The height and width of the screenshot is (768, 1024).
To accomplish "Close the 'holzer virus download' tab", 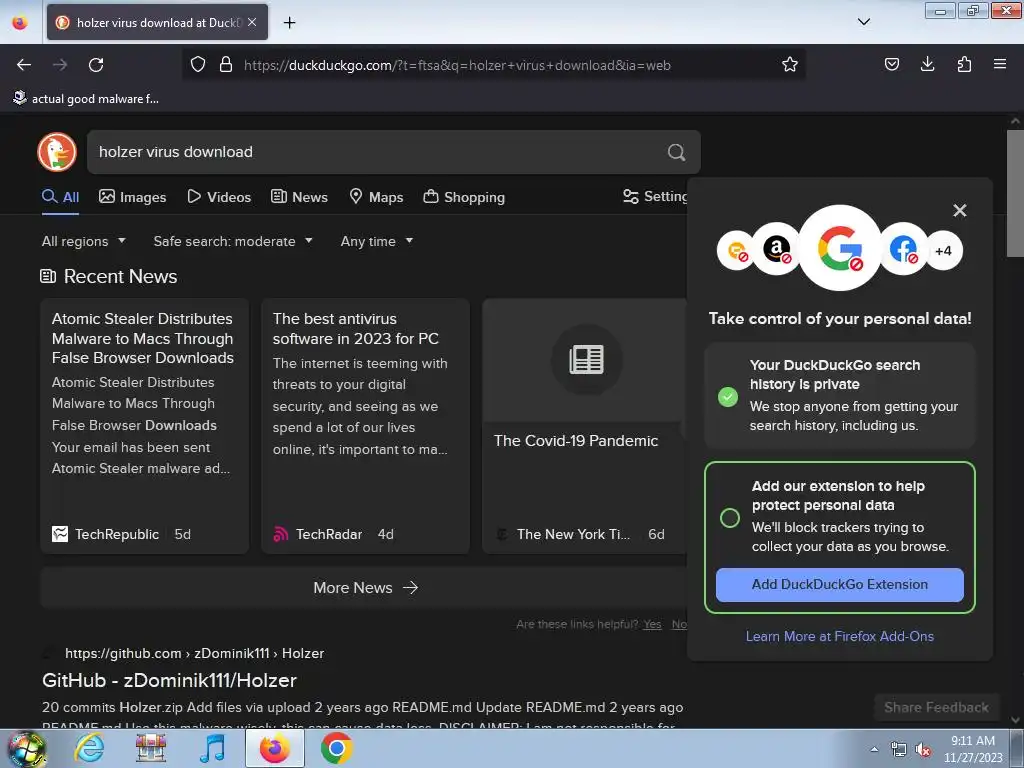I will tap(252, 22).
